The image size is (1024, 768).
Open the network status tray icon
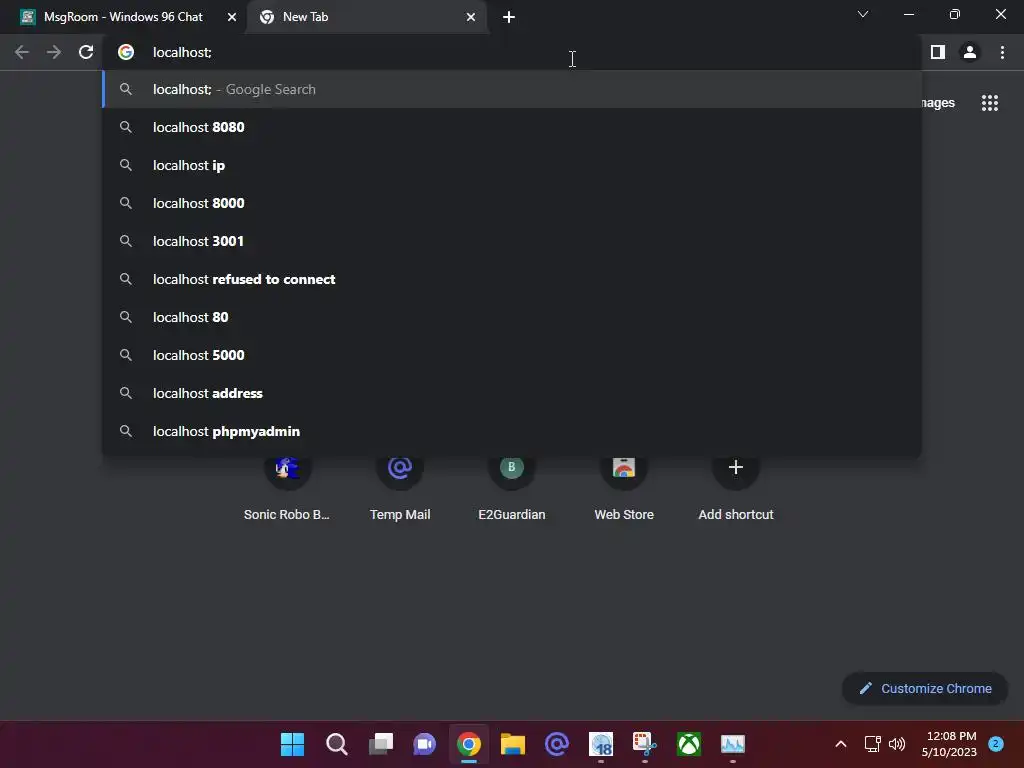[872, 744]
